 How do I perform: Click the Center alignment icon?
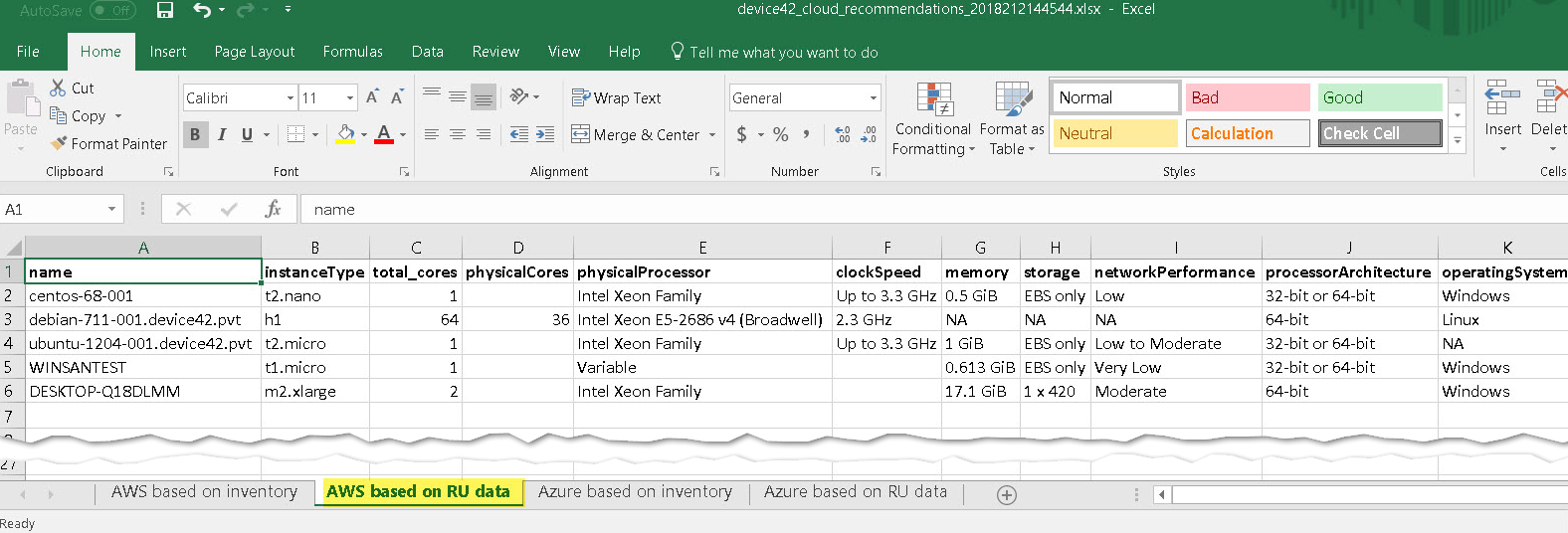pyautogui.click(x=458, y=134)
